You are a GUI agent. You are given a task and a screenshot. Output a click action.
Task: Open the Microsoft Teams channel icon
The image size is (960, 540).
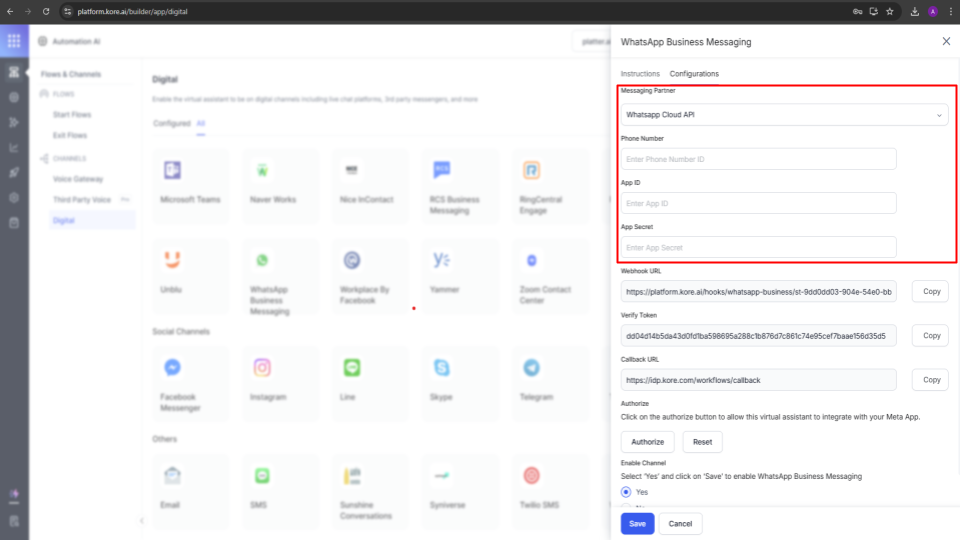173,170
